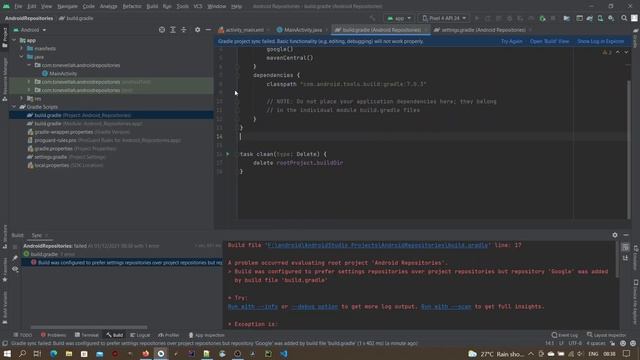Open build.gradle path link in error output
The height and width of the screenshot is (360, 640).
coord(377,245)
